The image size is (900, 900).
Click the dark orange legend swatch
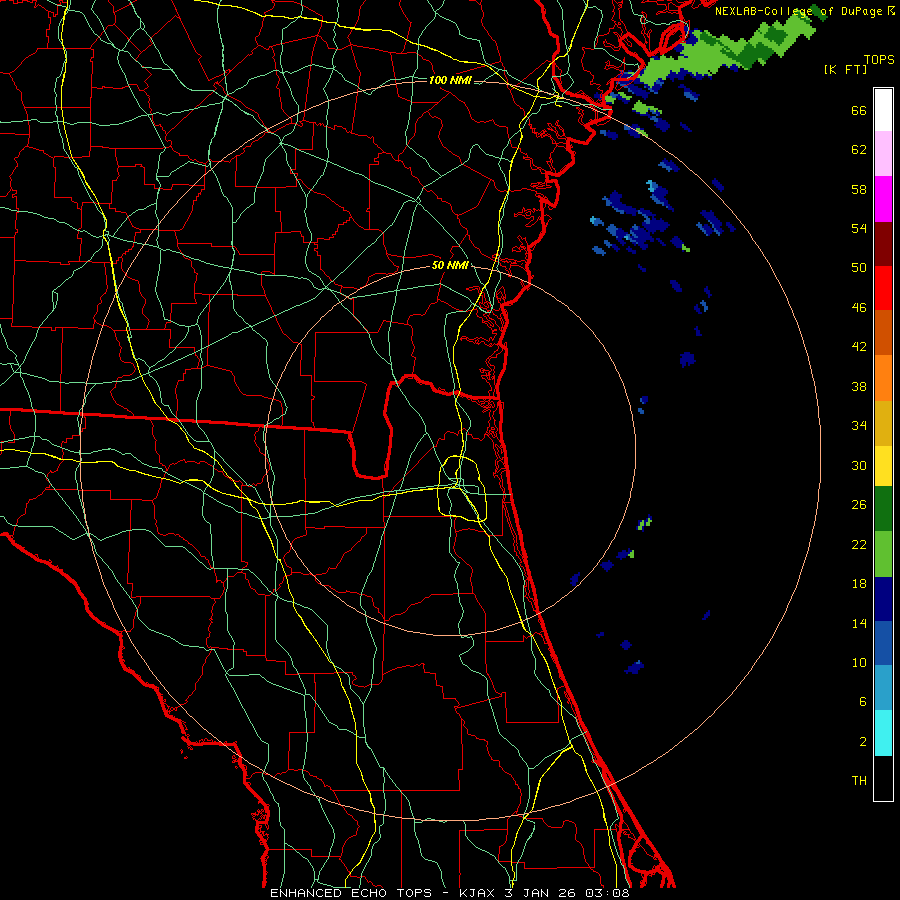point(883,332)
